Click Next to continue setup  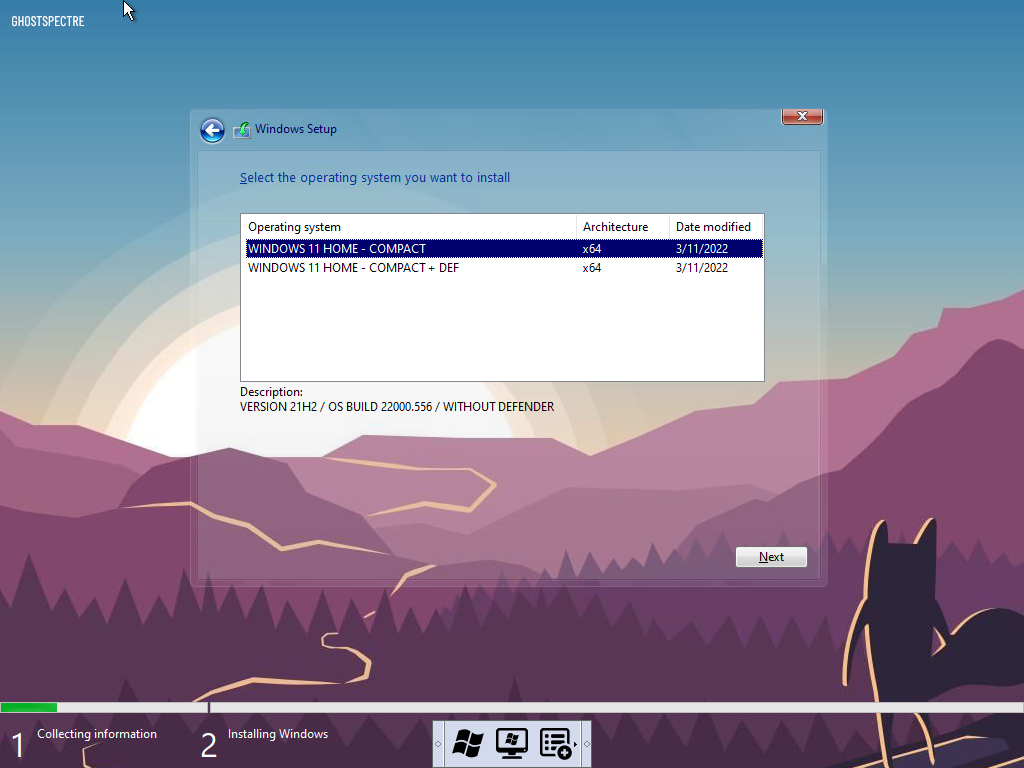(771, 557)
